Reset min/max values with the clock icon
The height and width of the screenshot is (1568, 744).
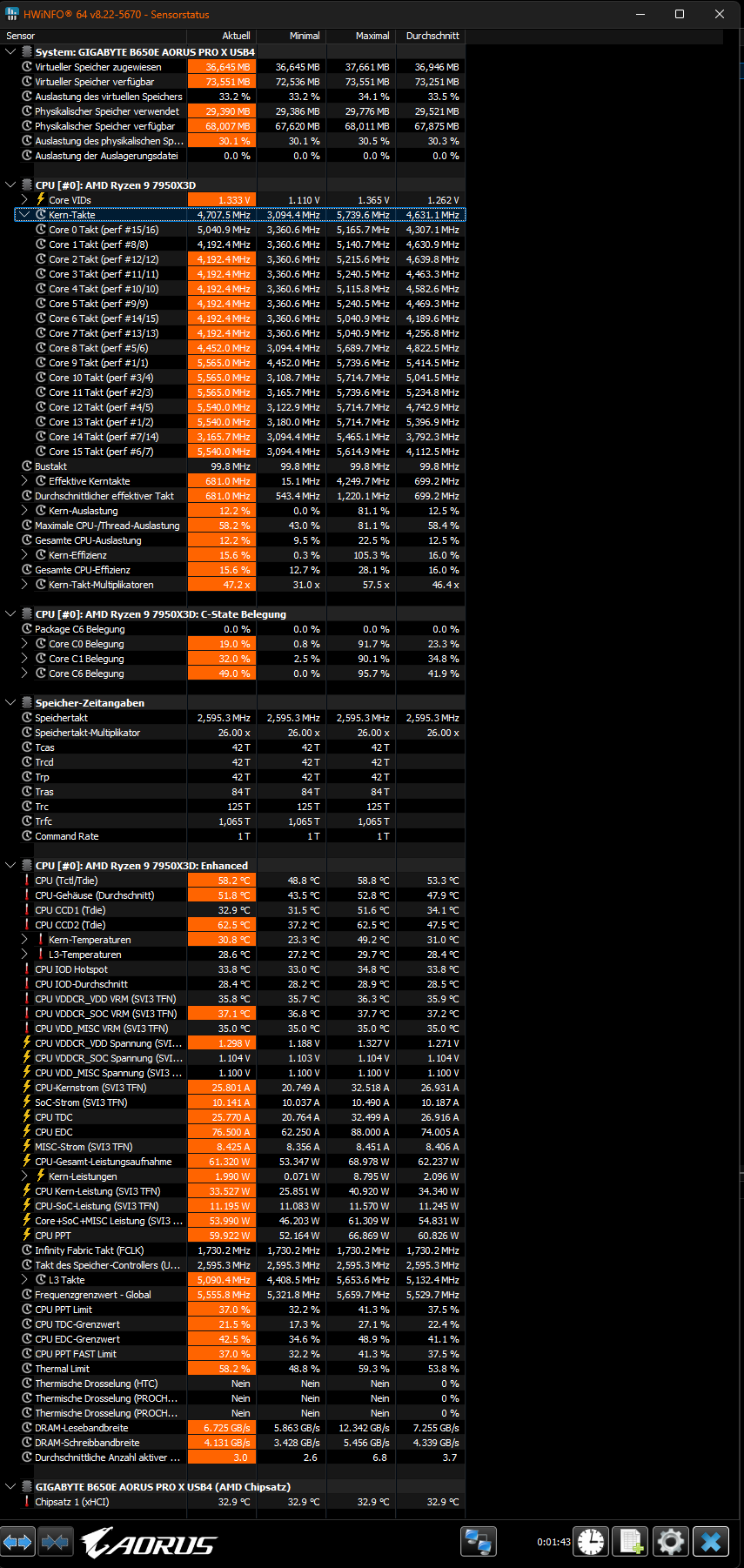click(591, 1542)
